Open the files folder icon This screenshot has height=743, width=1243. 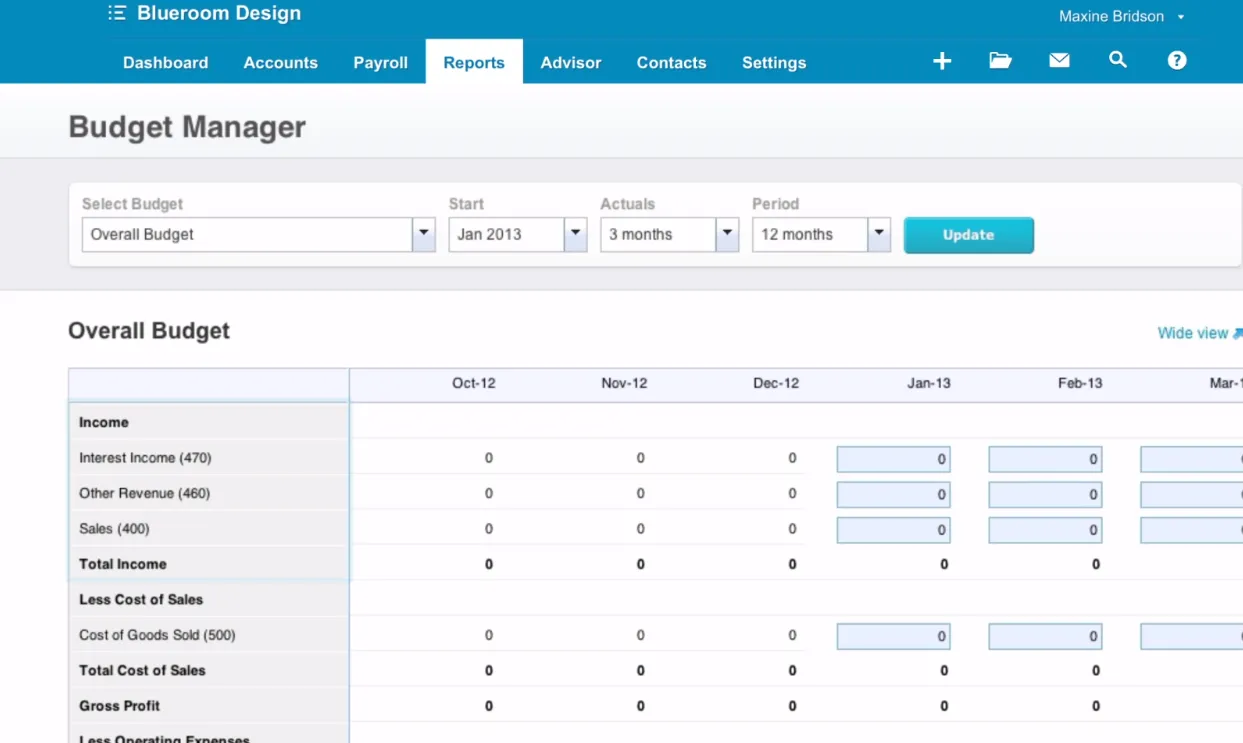[x=1000, y=61]
